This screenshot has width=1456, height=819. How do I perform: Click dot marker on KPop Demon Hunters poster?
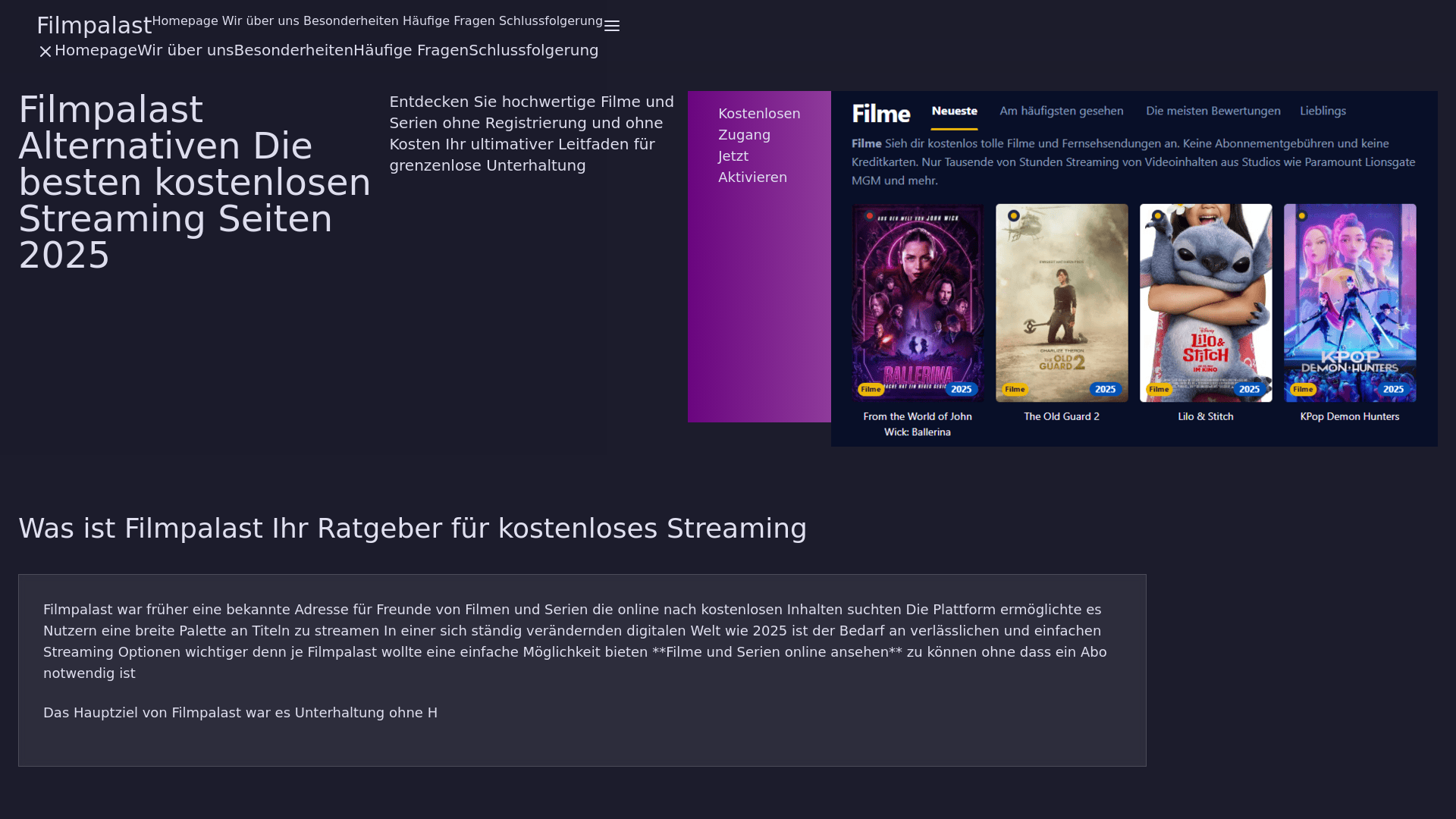point(1302,216)
